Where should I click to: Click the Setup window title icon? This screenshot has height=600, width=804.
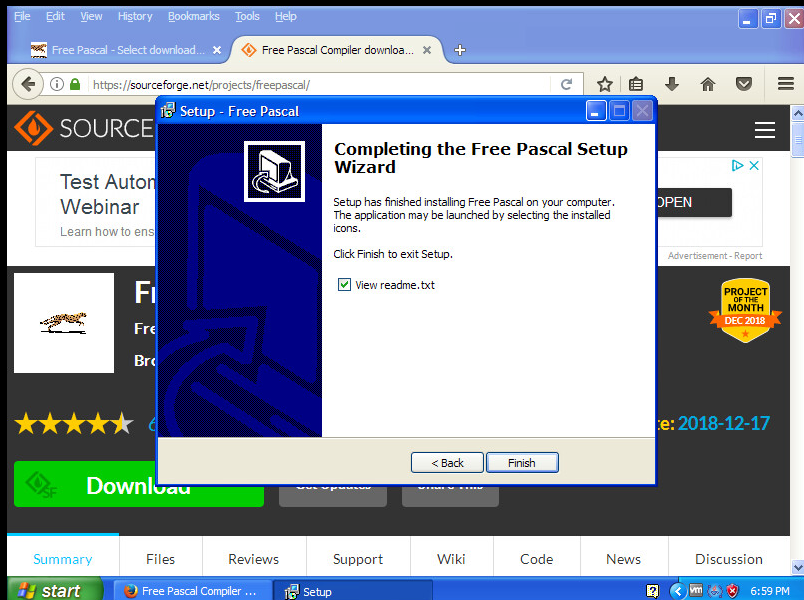pyautogui.click(x=168, y=110)
